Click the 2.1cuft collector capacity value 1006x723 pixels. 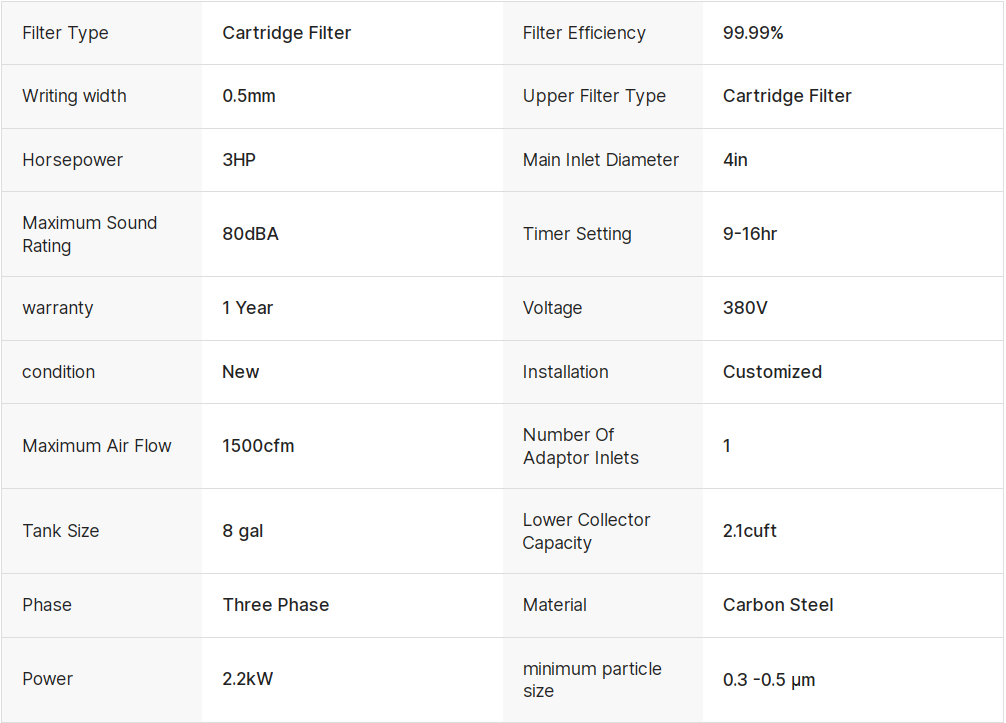750,531
